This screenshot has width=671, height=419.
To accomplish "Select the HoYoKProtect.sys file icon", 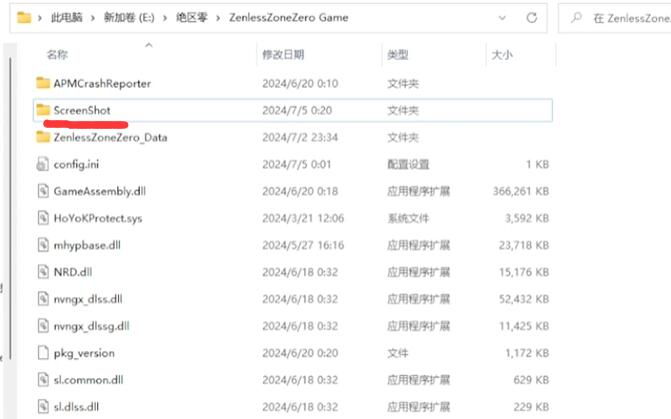I will coord(43,218).
